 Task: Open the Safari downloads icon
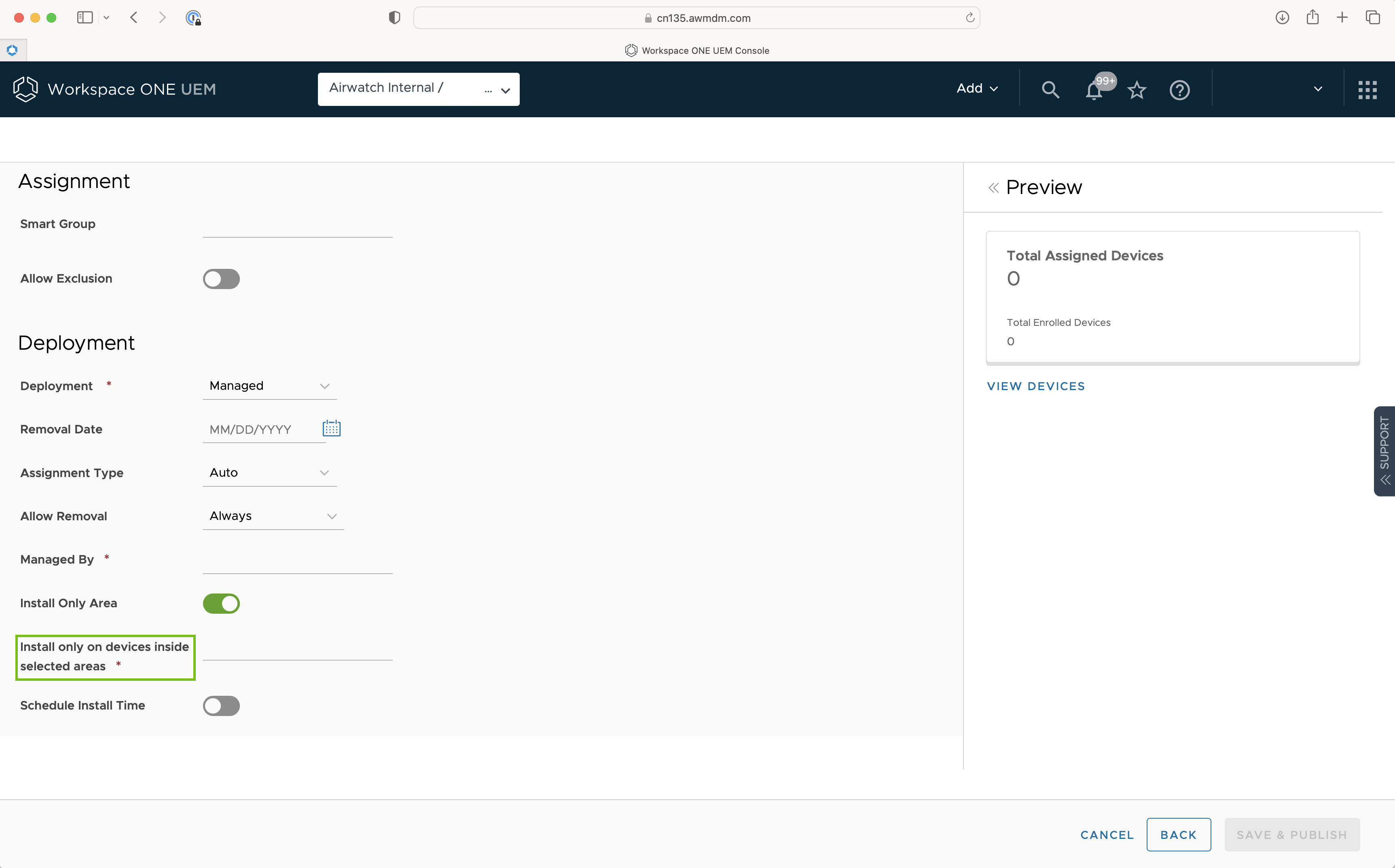(1283, 18)
